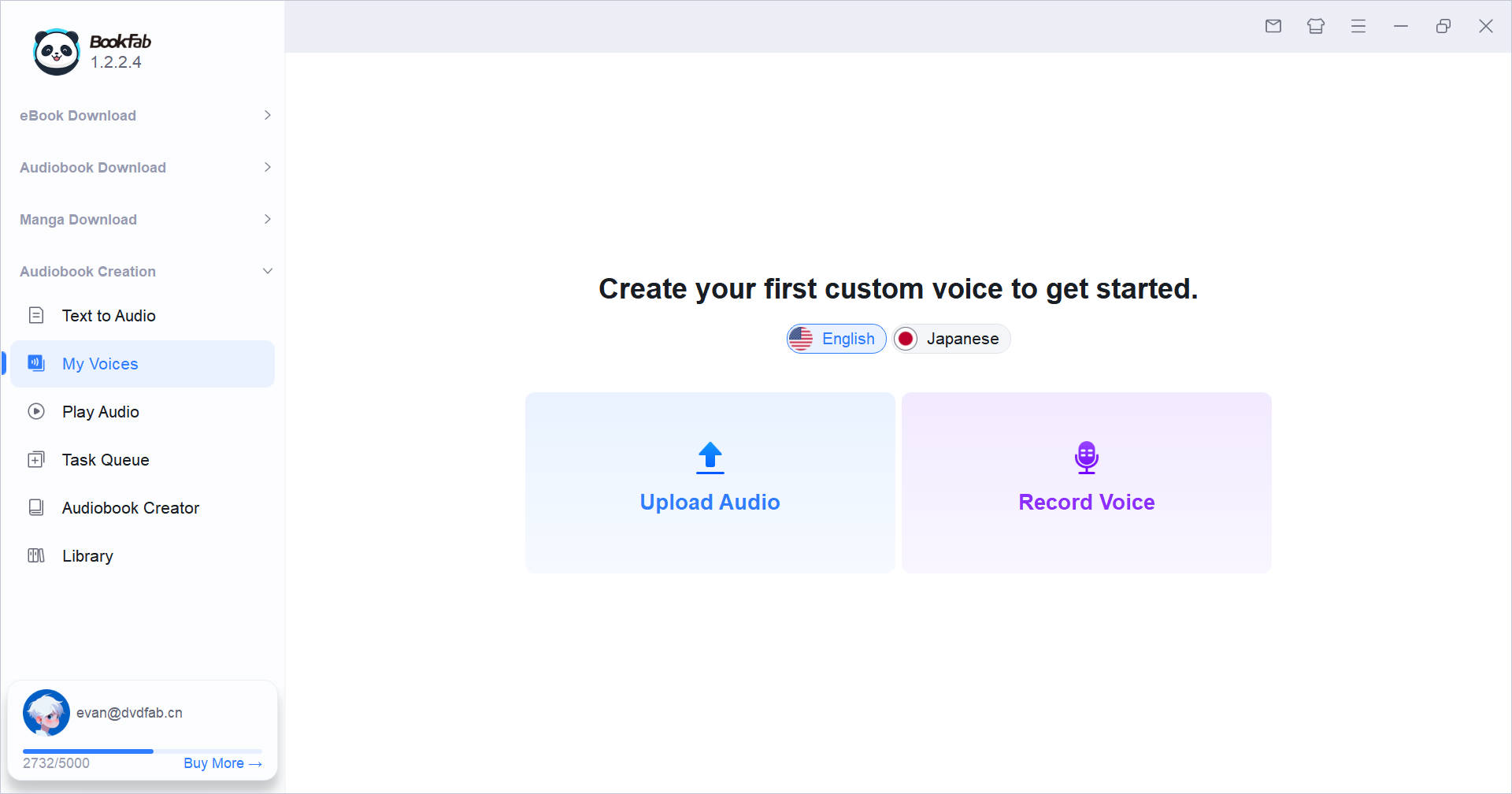Open the skin theme shirt icon
Viewport: 1512px width, 794px height.
tap(1316, 26)
